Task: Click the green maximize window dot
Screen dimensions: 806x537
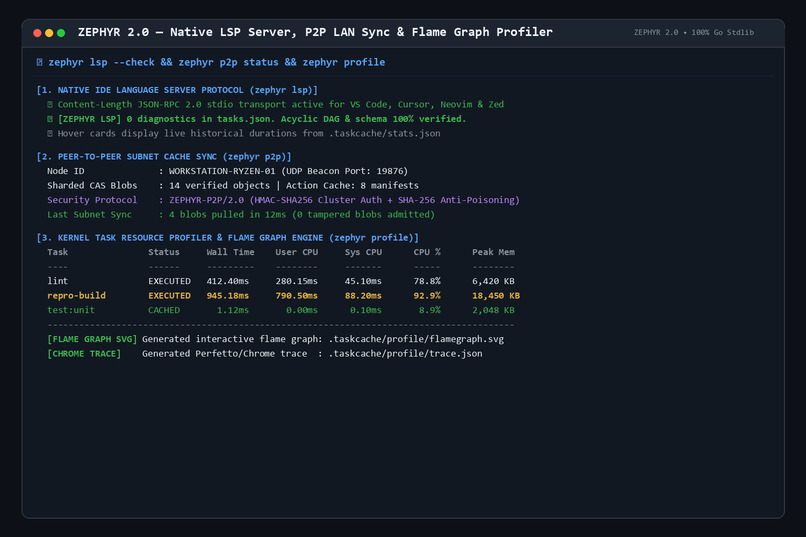Action: [x=61, y=33]
